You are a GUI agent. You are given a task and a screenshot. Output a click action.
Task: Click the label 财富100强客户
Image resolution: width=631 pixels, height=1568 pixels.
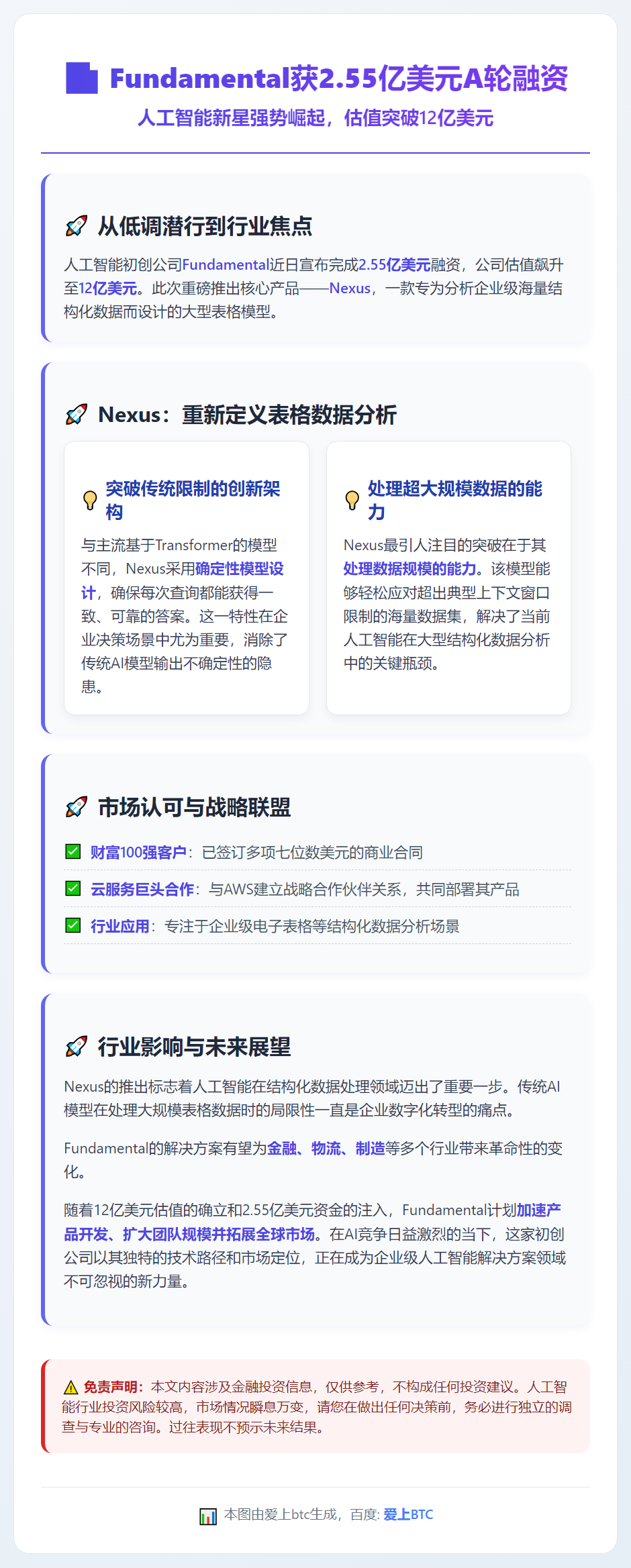(x=138, y=852)
